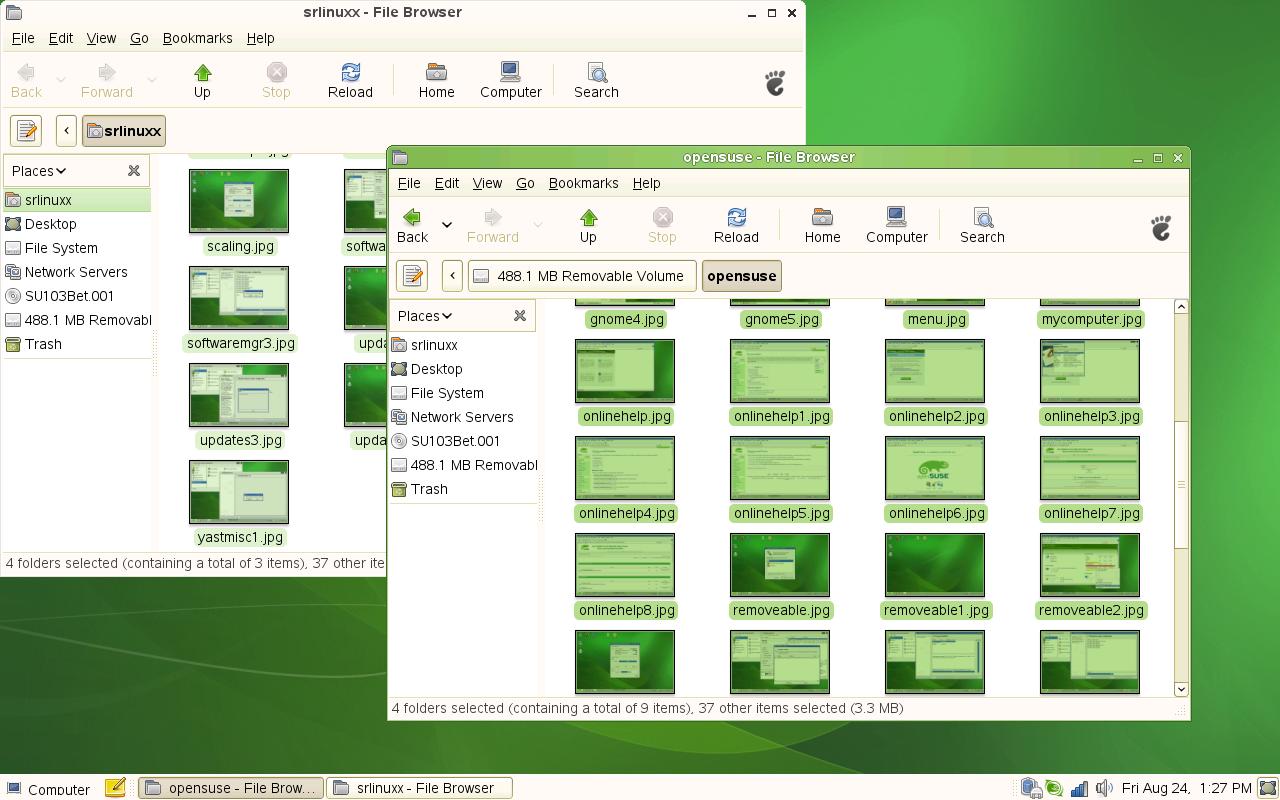Go Home from srlinuxx window toolbar
Image resolution: width=1280 pixels, height=800 pixels.
coord(436,81)
